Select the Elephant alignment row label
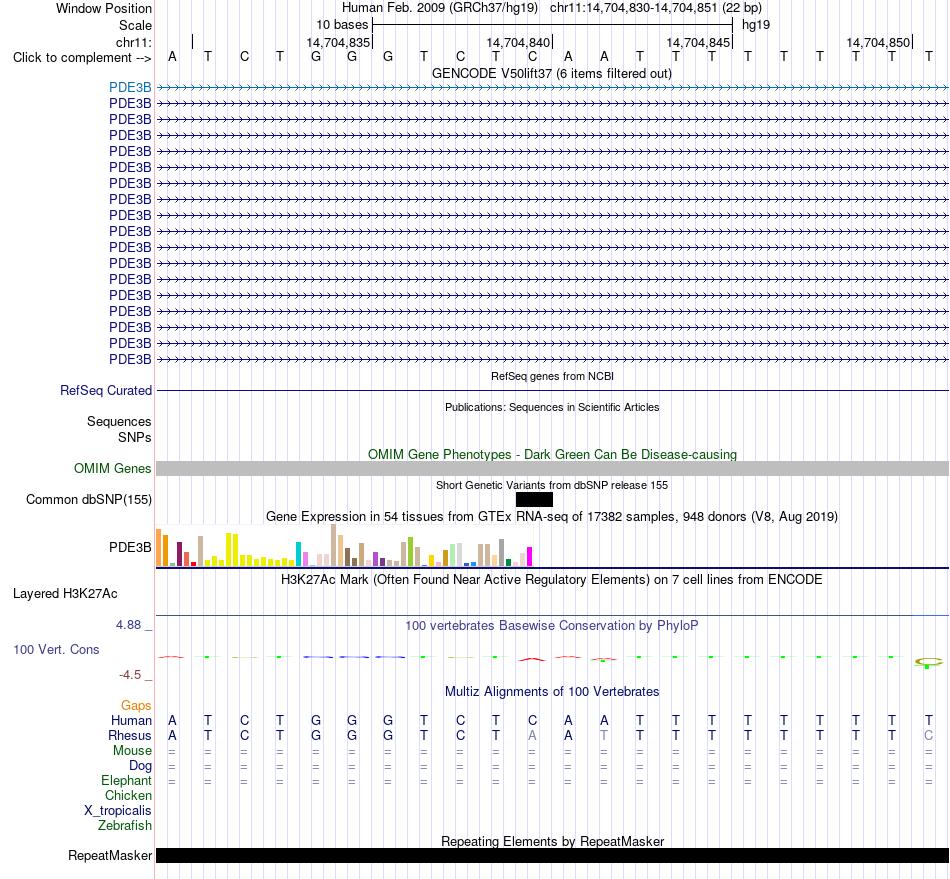 (x=126, y=780)
